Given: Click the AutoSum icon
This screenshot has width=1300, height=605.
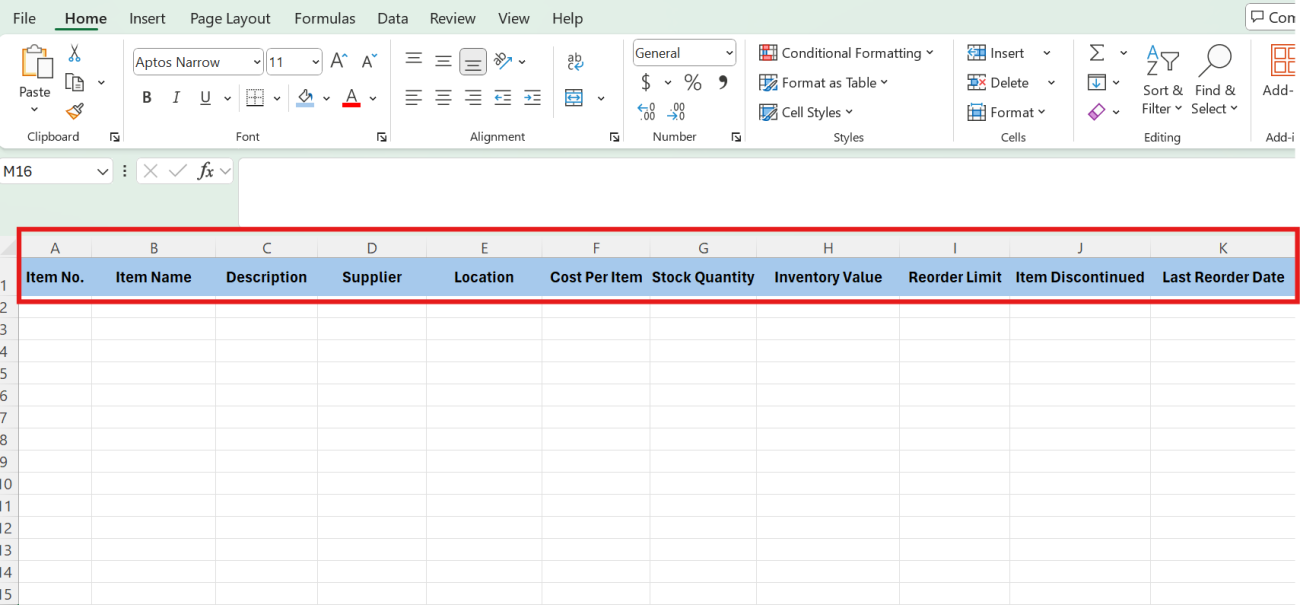Looking at the screenshot, I should click(x=1097, y=52).
